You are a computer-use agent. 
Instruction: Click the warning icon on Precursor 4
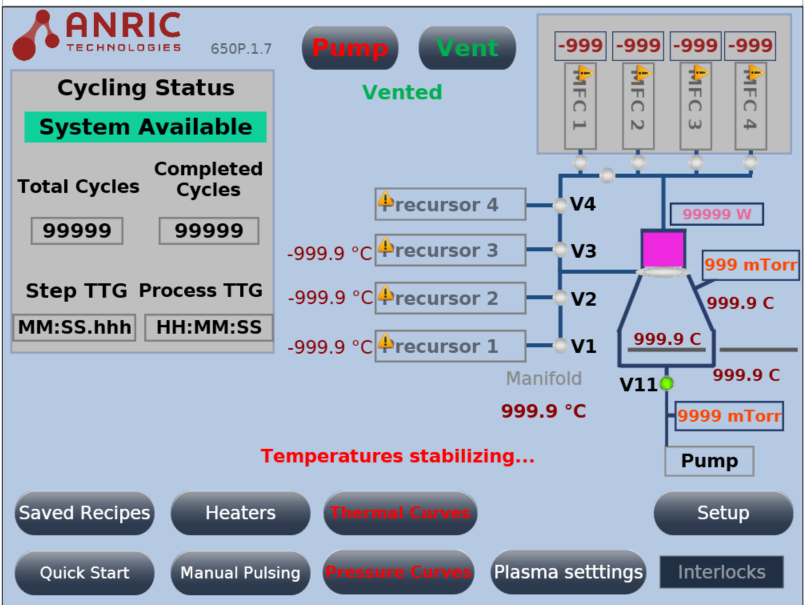point(385,200)
